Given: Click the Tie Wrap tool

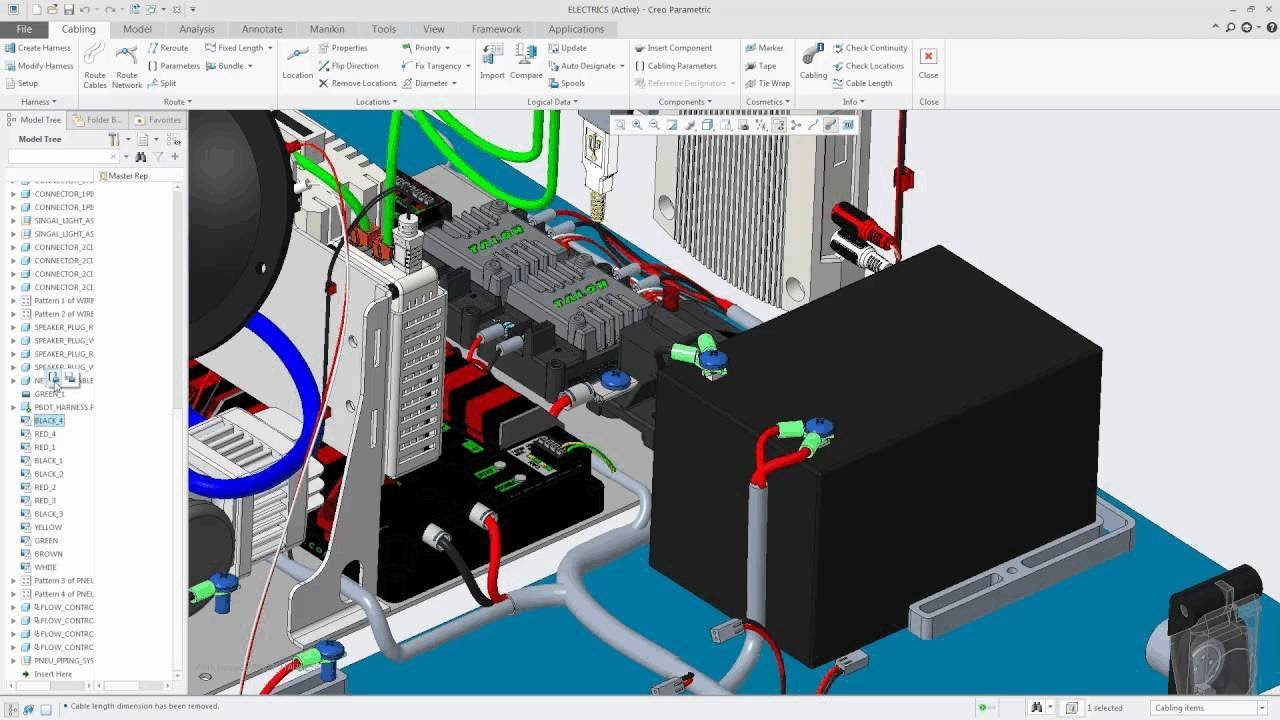Looking at the screenshot, I should coord(767,83).
